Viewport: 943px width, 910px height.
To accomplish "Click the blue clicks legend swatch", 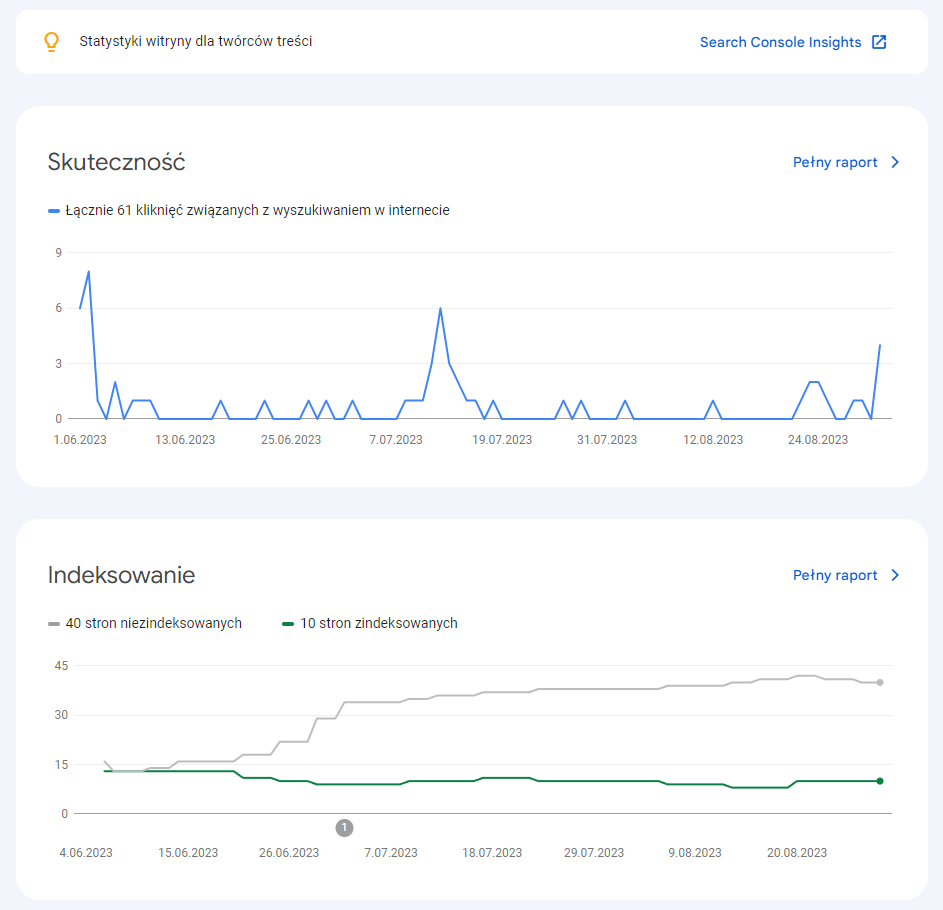I will (x=54, y=211).
